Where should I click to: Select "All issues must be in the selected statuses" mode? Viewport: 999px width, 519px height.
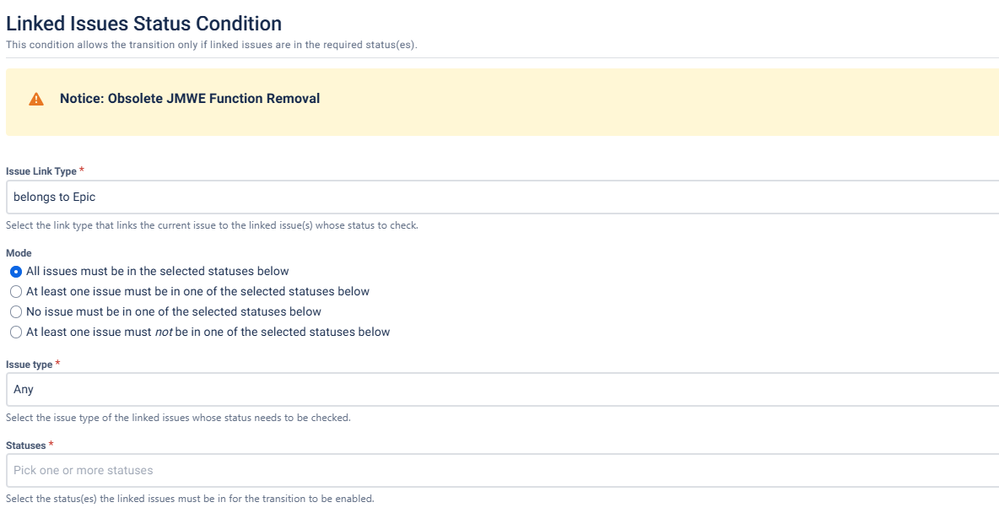[x=16, y=271]
